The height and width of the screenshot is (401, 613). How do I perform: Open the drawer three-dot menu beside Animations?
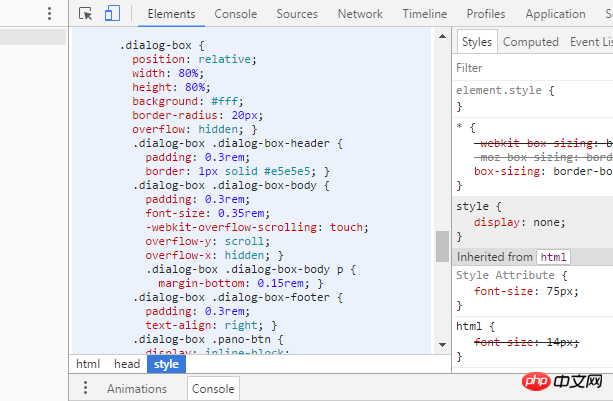(85, 388)
